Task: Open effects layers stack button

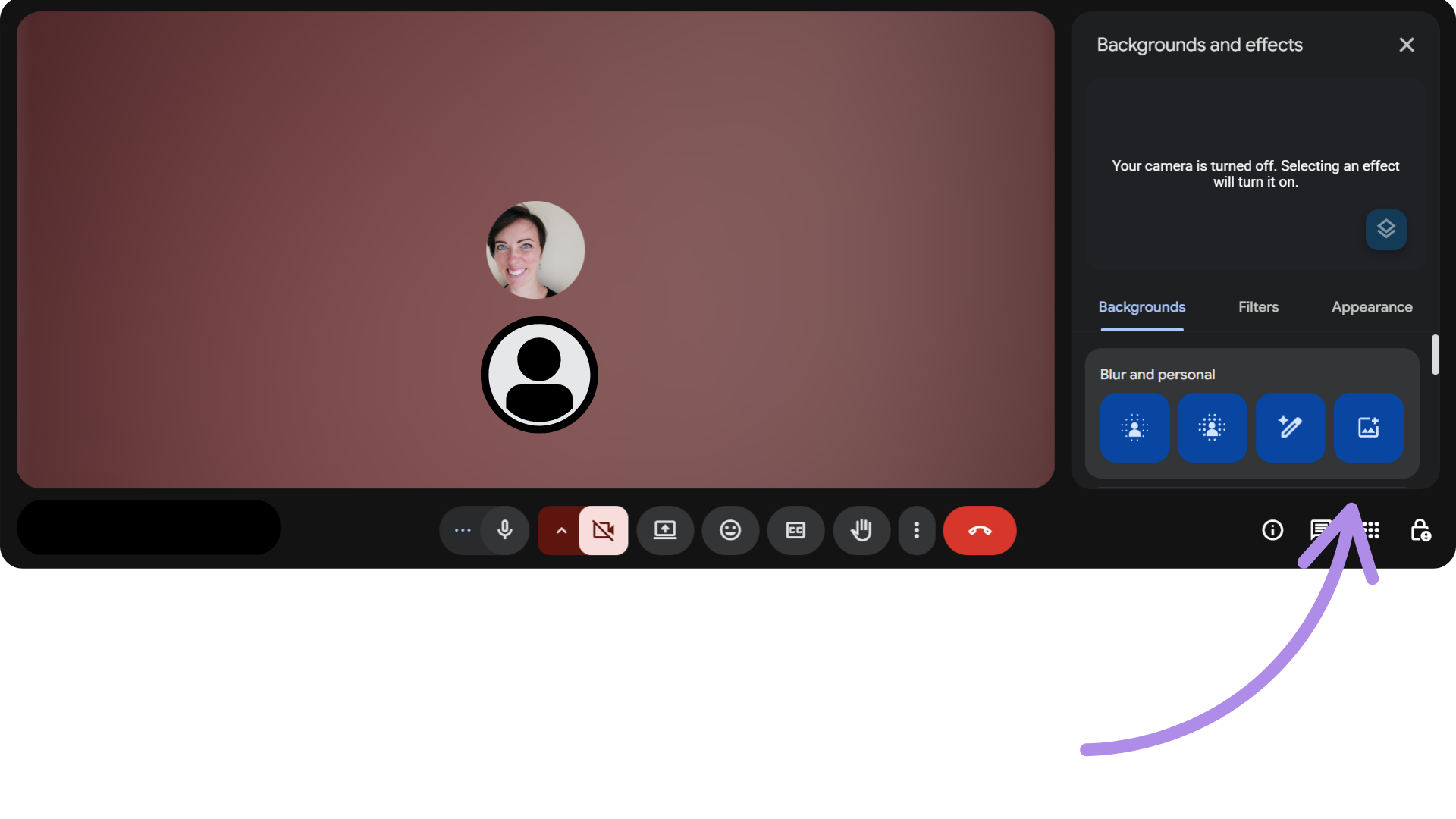Action: pyautogui.click(x=1386, y=229)
